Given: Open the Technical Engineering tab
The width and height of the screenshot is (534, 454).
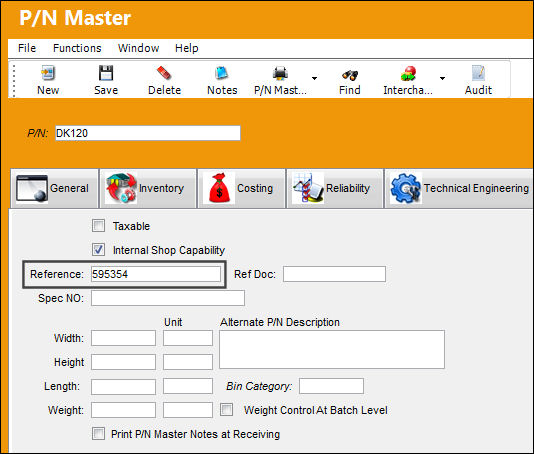Looking at the screenshot, I should click(x=459, y=188).
